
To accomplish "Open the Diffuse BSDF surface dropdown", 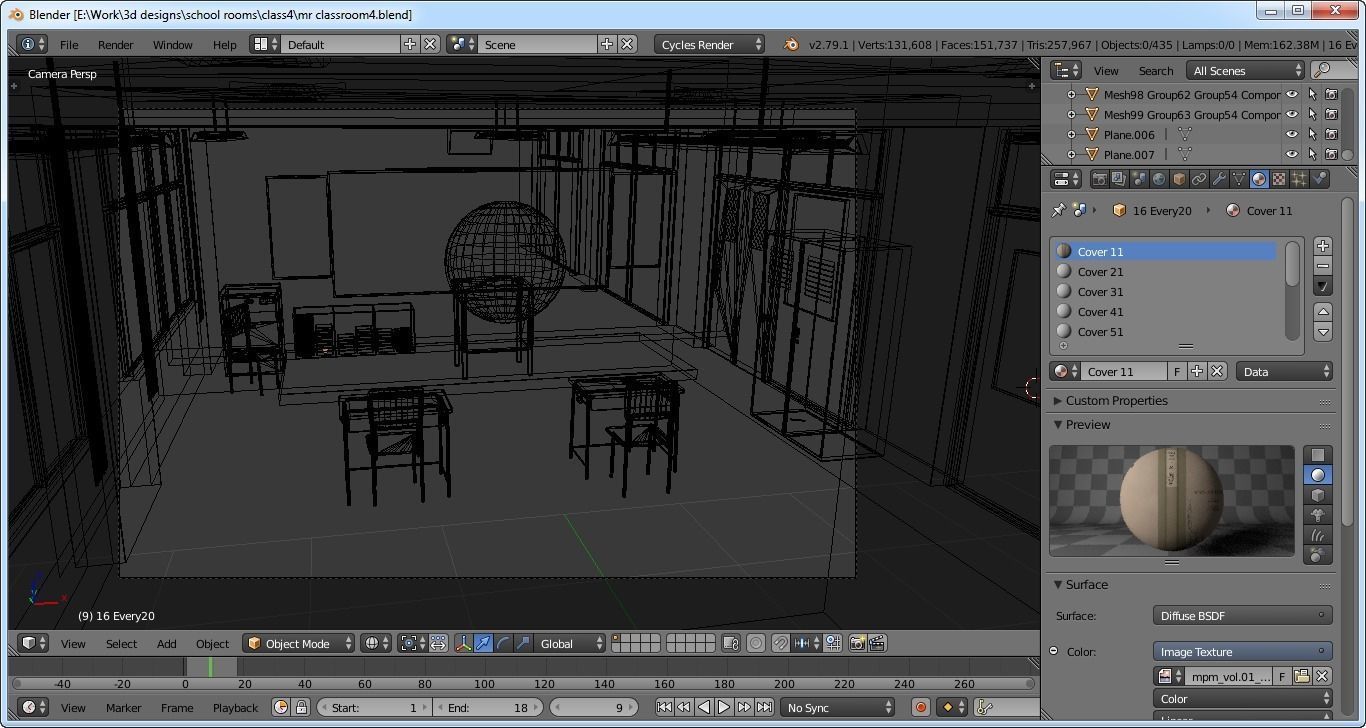I will [1243, 615].
